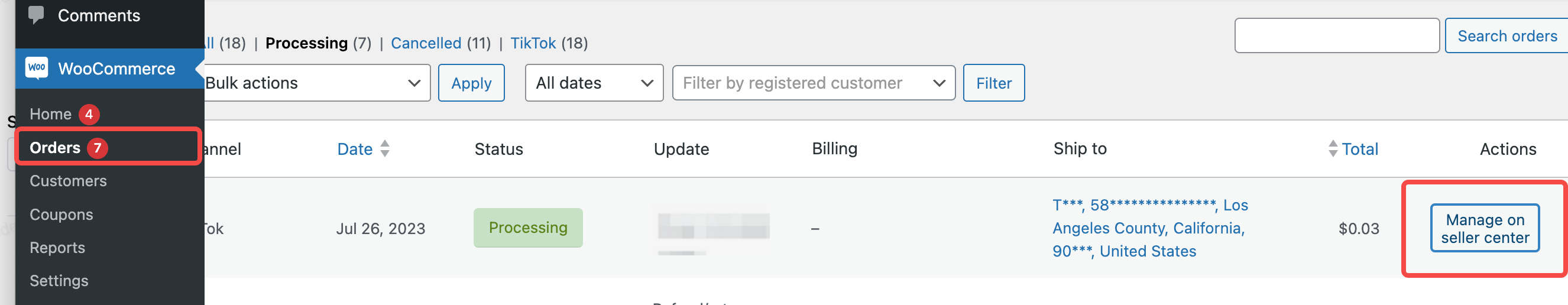Click Manage on seller center button
This screenshot has width=1568, height=305.
pyautogui.click(x=1484, y=228)
